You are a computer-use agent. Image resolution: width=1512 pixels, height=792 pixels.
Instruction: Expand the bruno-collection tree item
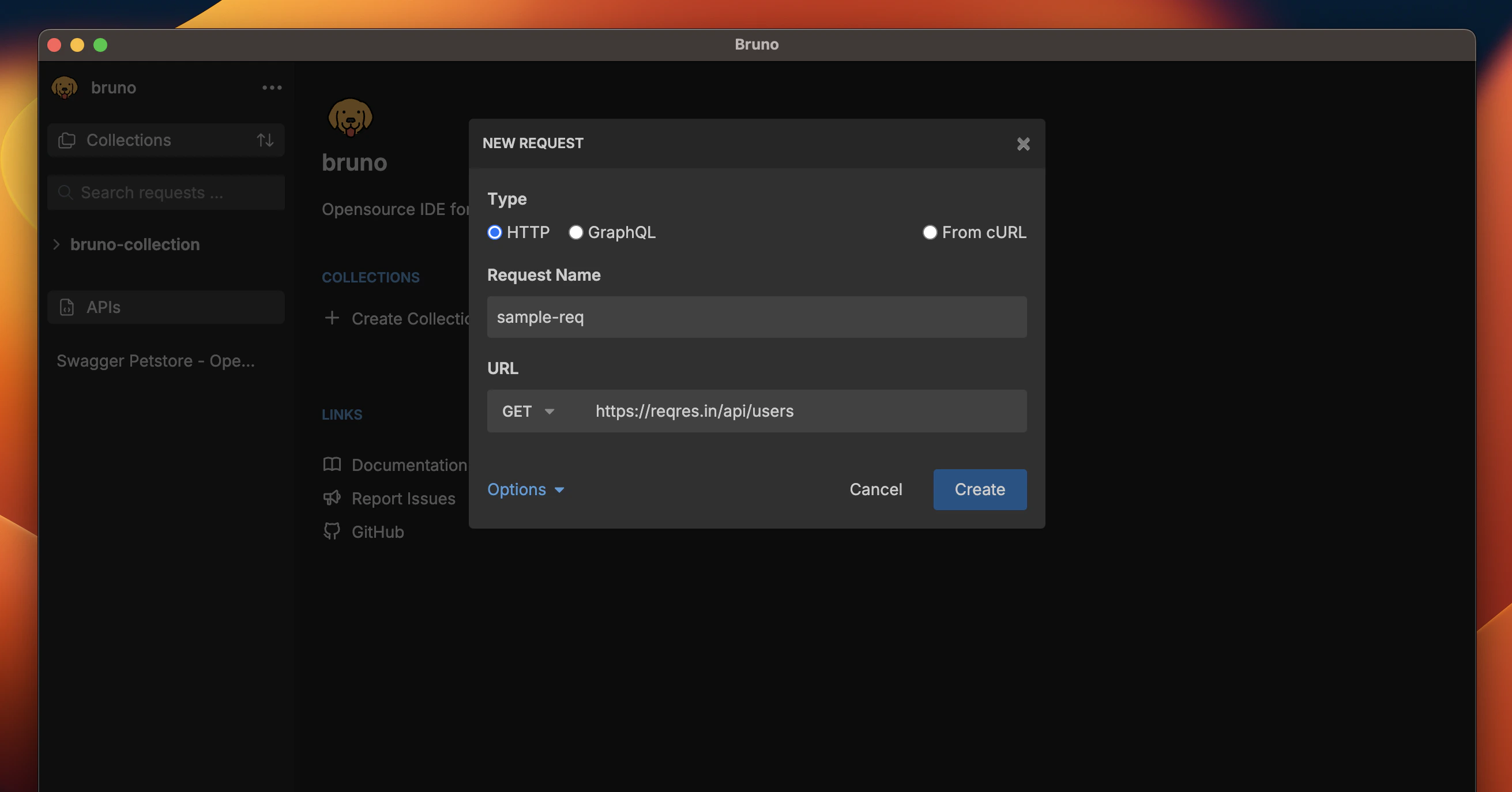point(56,244)
